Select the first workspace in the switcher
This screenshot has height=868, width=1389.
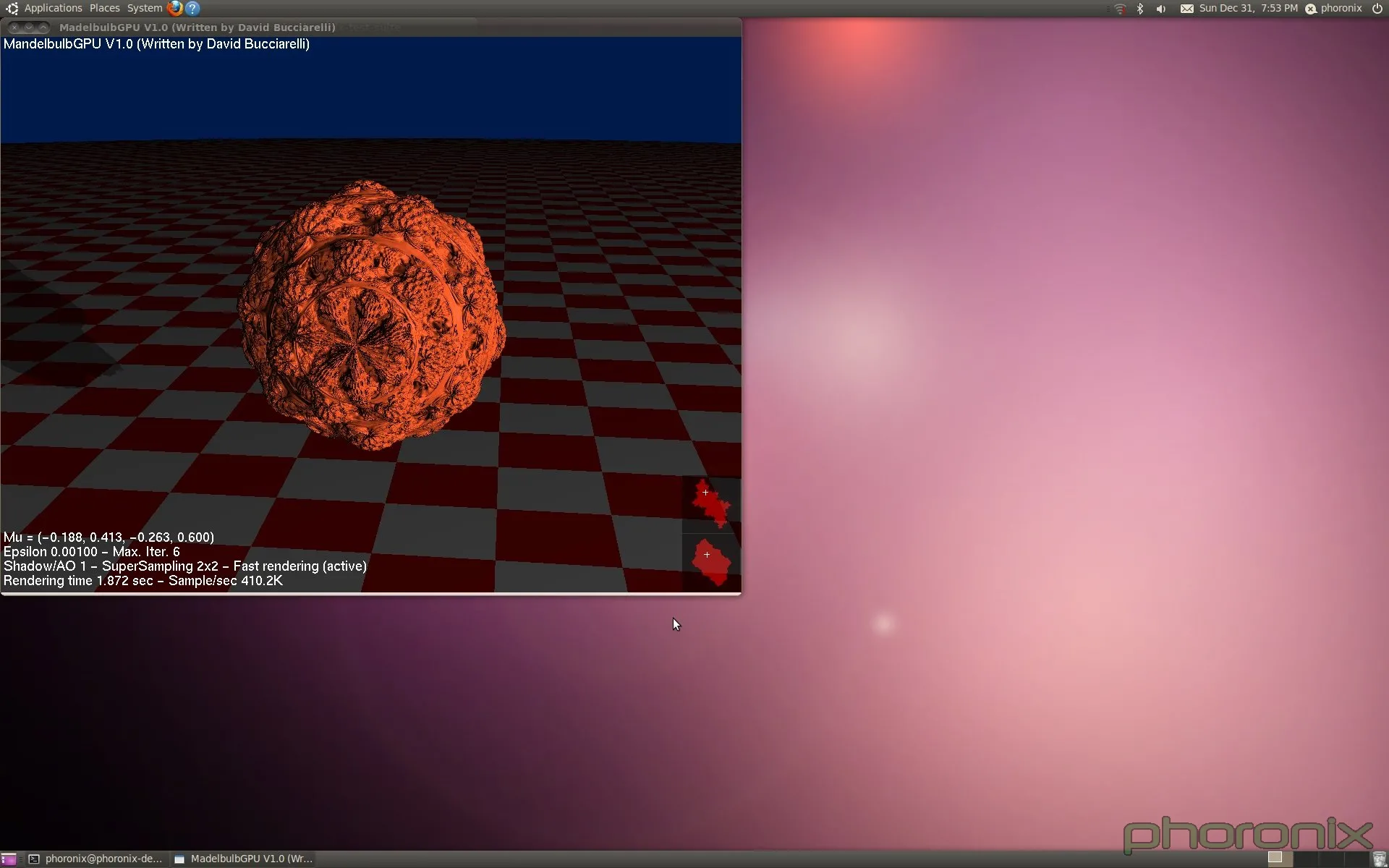point(1280,859)
